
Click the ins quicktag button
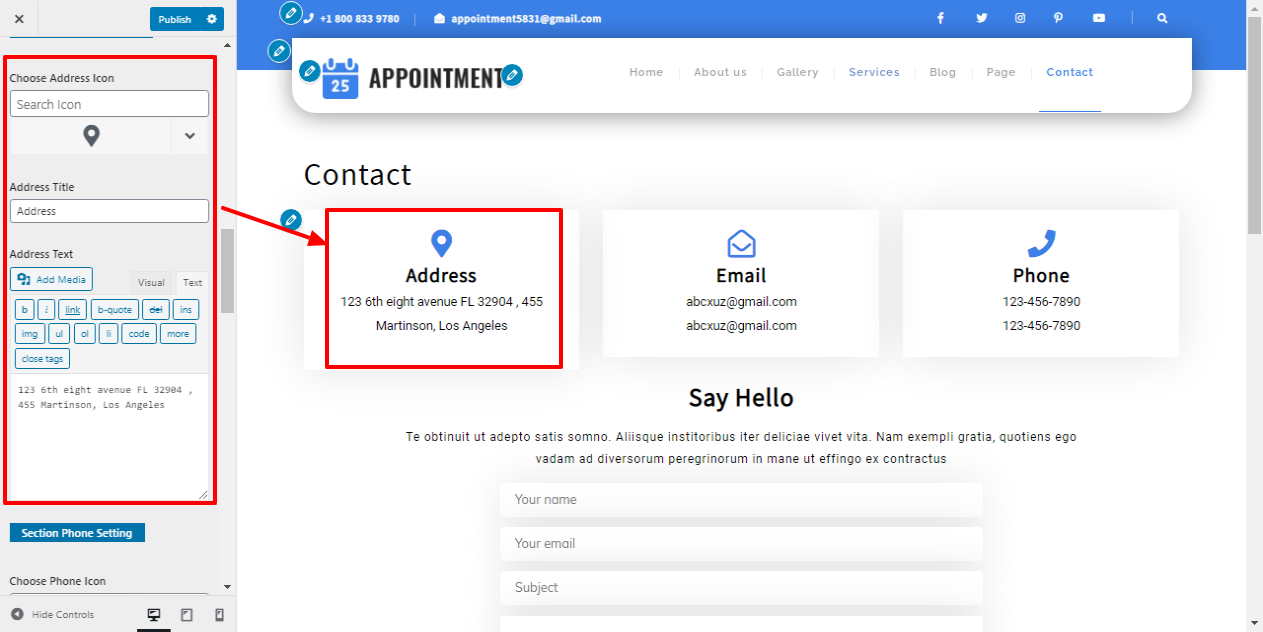pos(186,310)
